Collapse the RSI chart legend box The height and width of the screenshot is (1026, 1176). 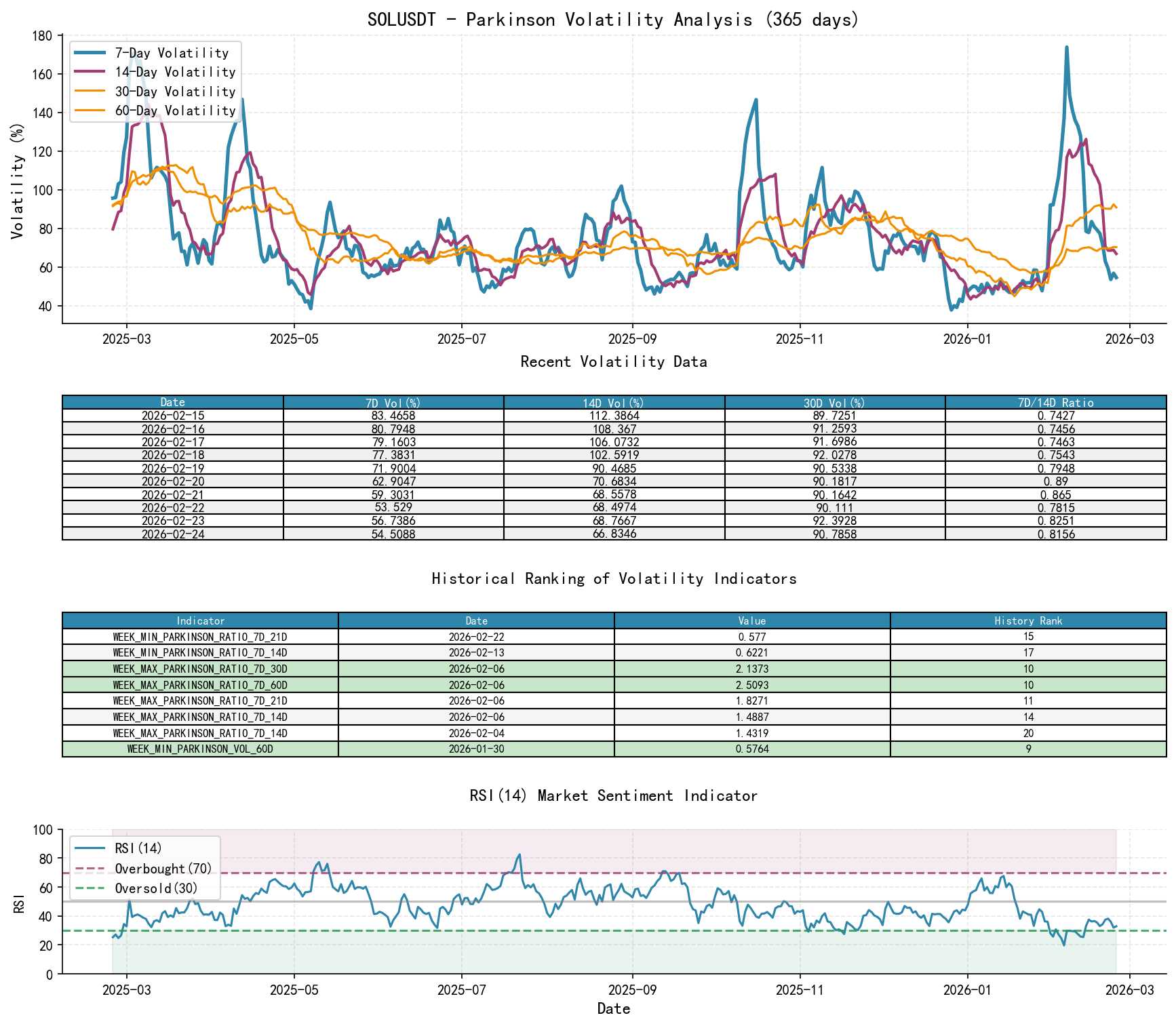coord(144,867)
